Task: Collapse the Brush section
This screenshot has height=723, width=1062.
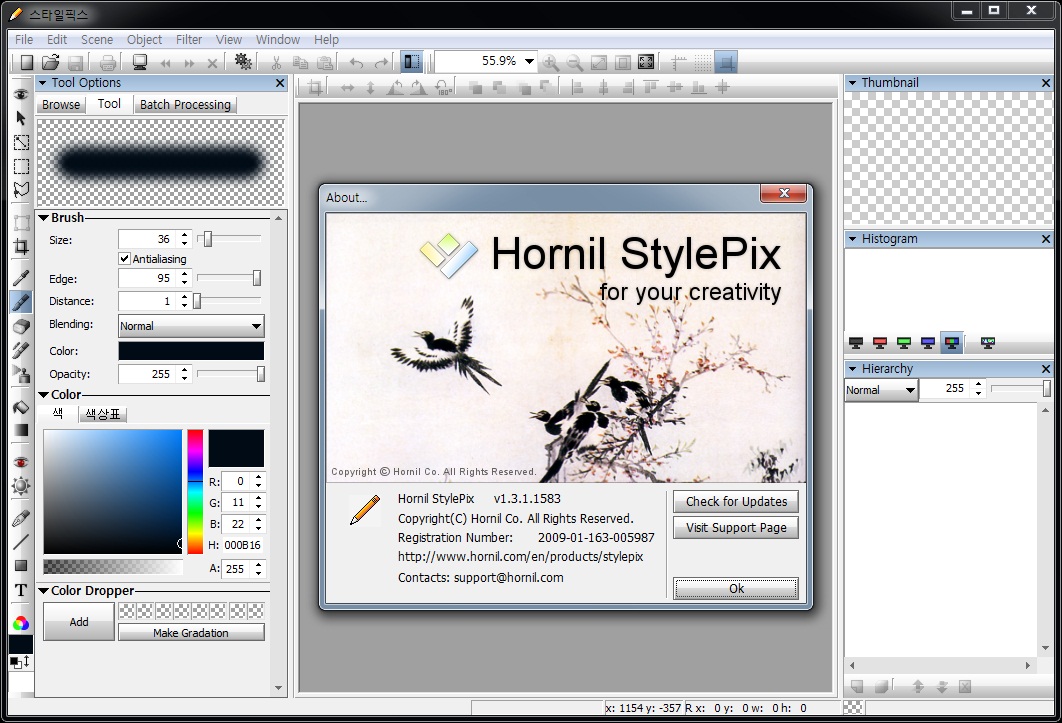Action: (44, 218)
